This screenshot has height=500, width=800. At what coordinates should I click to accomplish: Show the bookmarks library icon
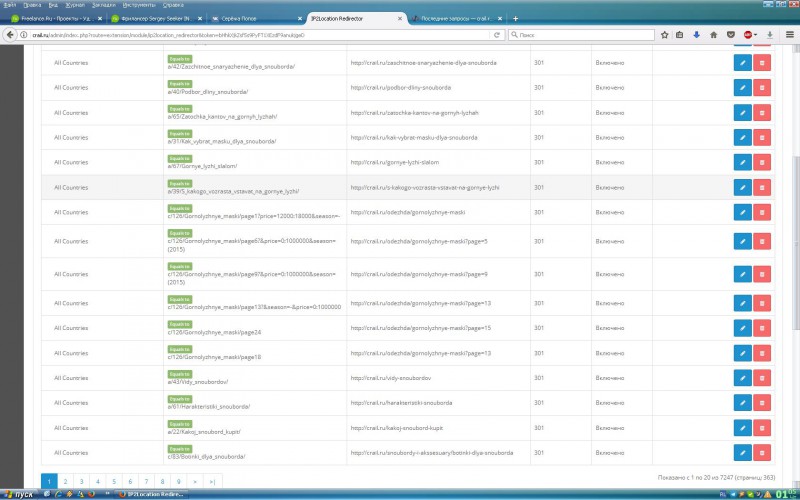(679, 35)
